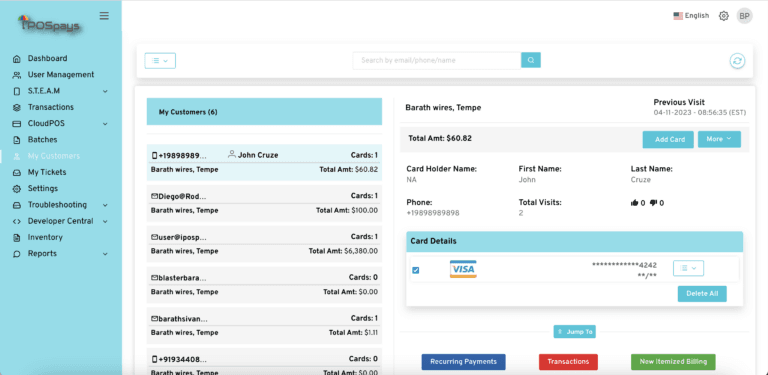Expand the S.T.E.A.M menu chevron
768x375 pixels.
(105, 91)
